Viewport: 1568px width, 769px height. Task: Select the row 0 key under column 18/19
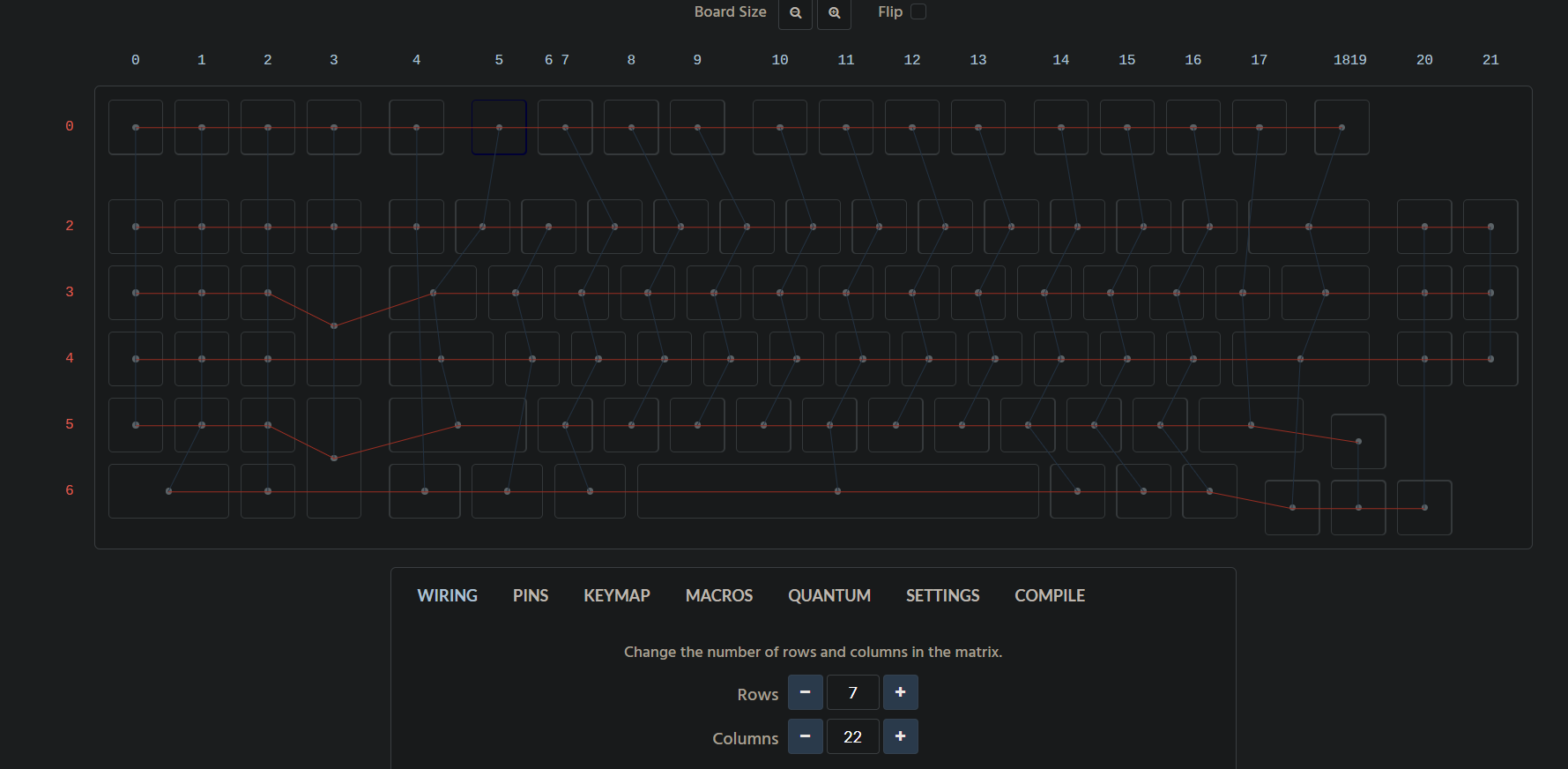click(x=1341, y=127)
